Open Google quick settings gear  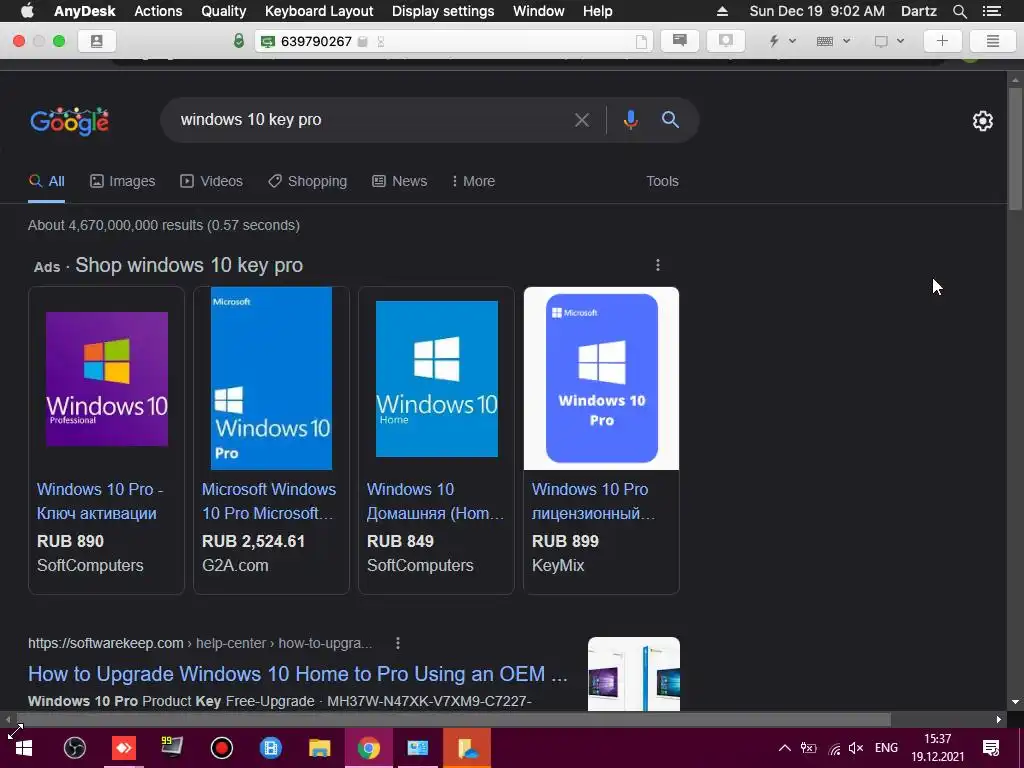point(982,121)
